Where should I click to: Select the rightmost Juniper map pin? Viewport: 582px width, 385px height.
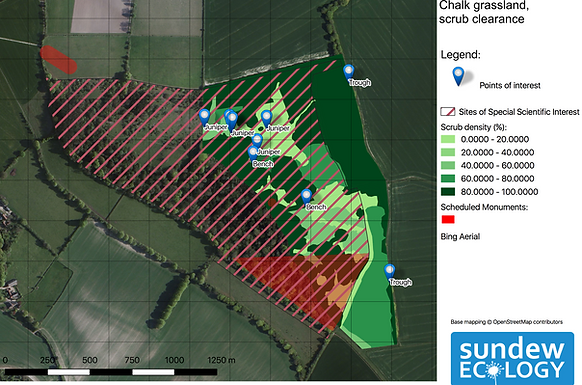[x=266, y=119]
